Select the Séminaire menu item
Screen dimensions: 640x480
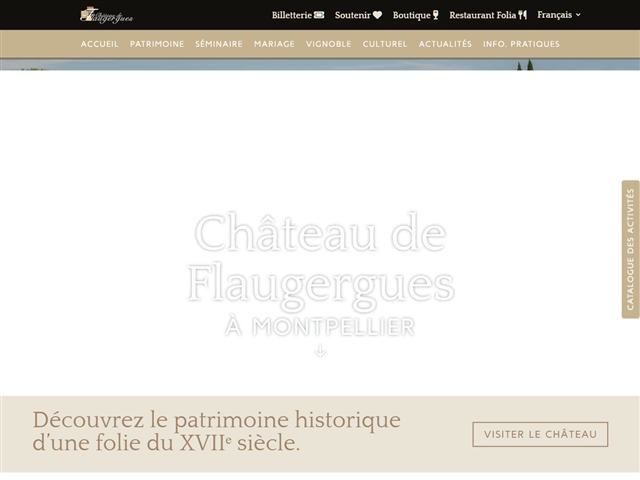pos(219,44)
